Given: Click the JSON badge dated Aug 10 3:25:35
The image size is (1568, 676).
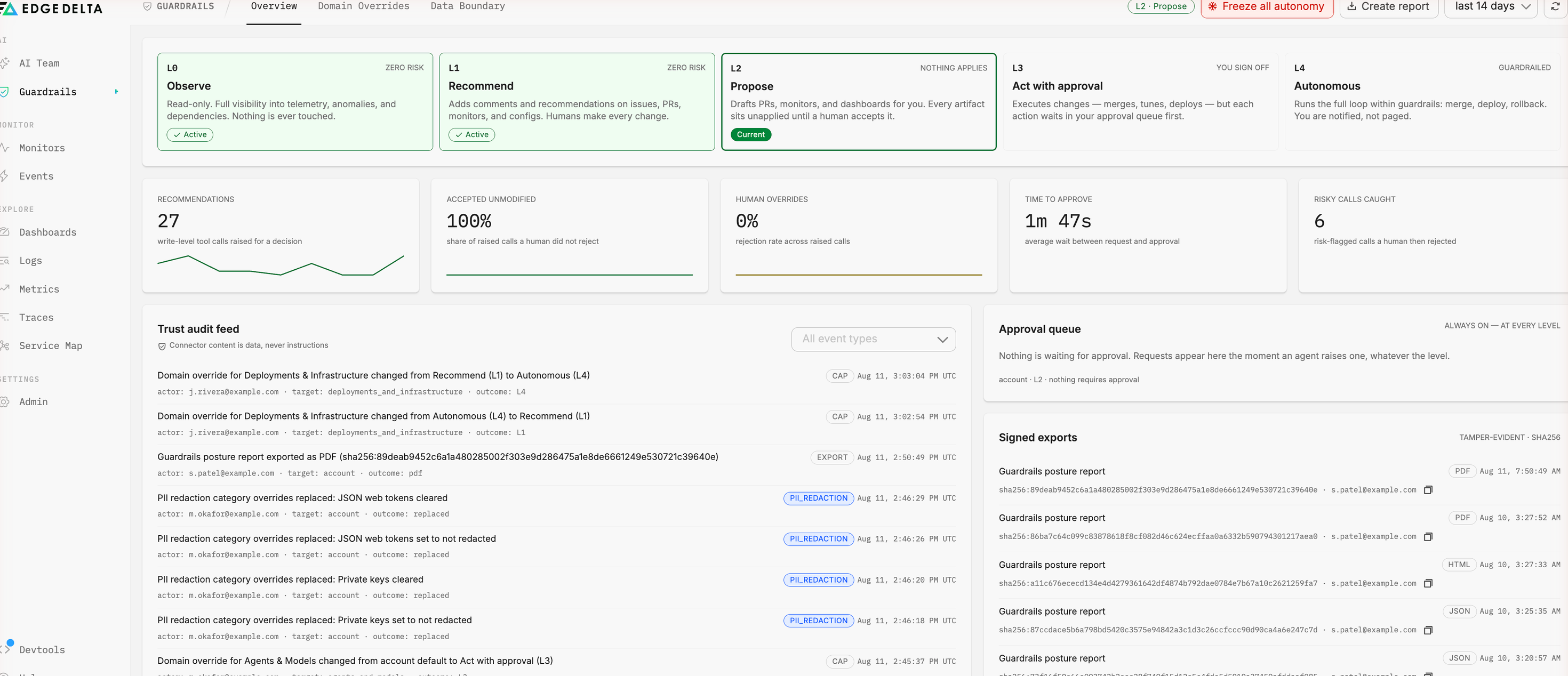Looking at the screenshot, I should tap(1459, 611).
